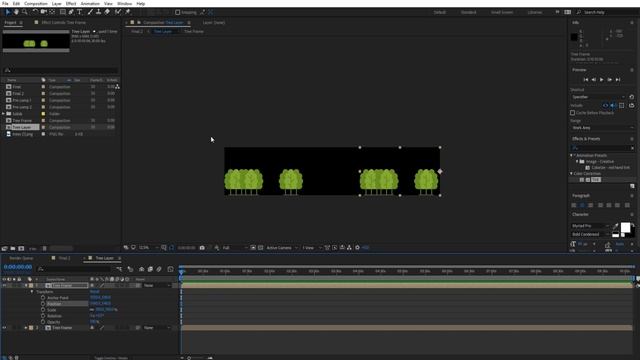Click the Reset link under Transform
Screen dimensions: 640x360
click(x=94, y=291)
